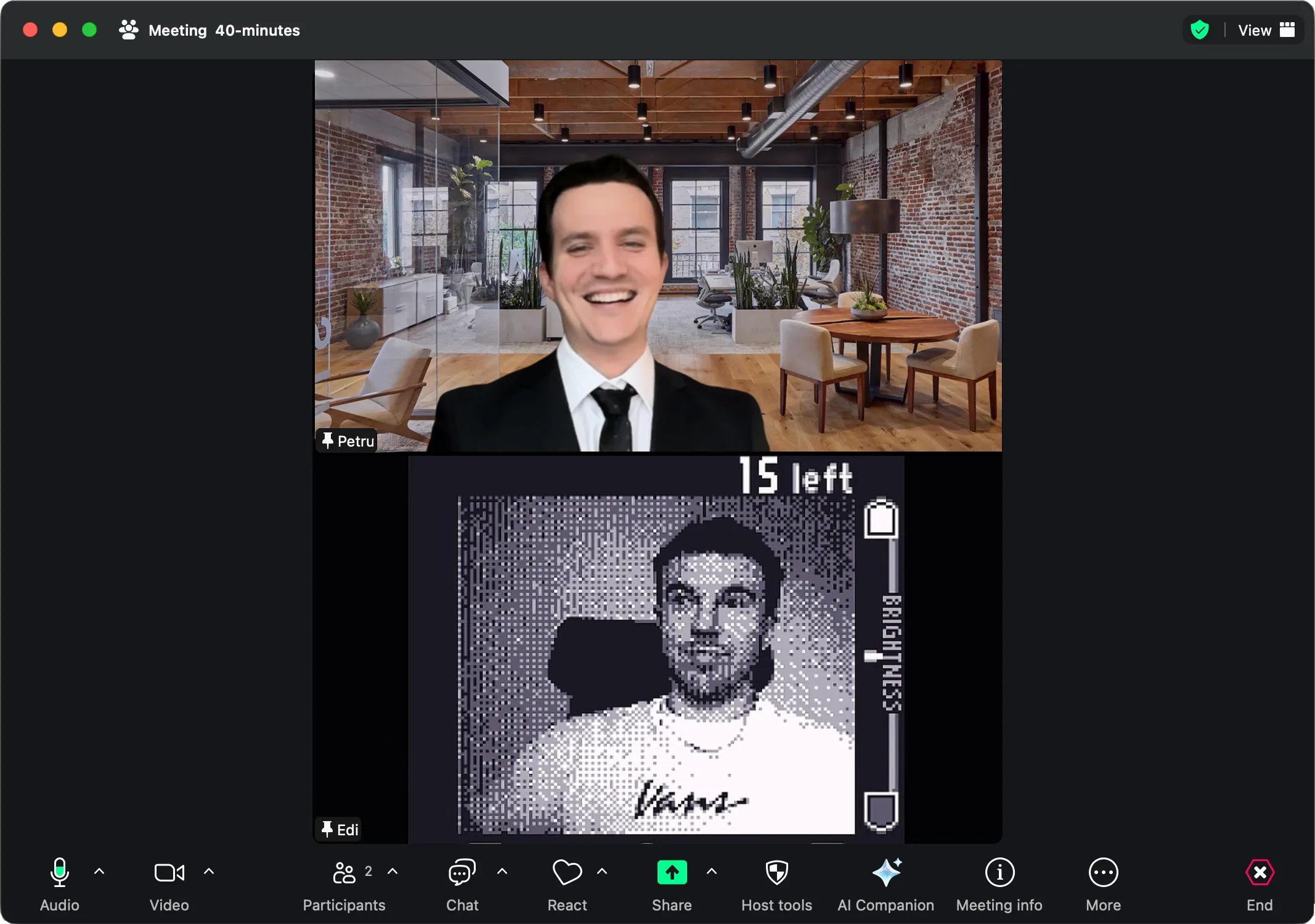Toggle the Video camera button
The image size is (1315, 924).
click(x=169, y=872)
